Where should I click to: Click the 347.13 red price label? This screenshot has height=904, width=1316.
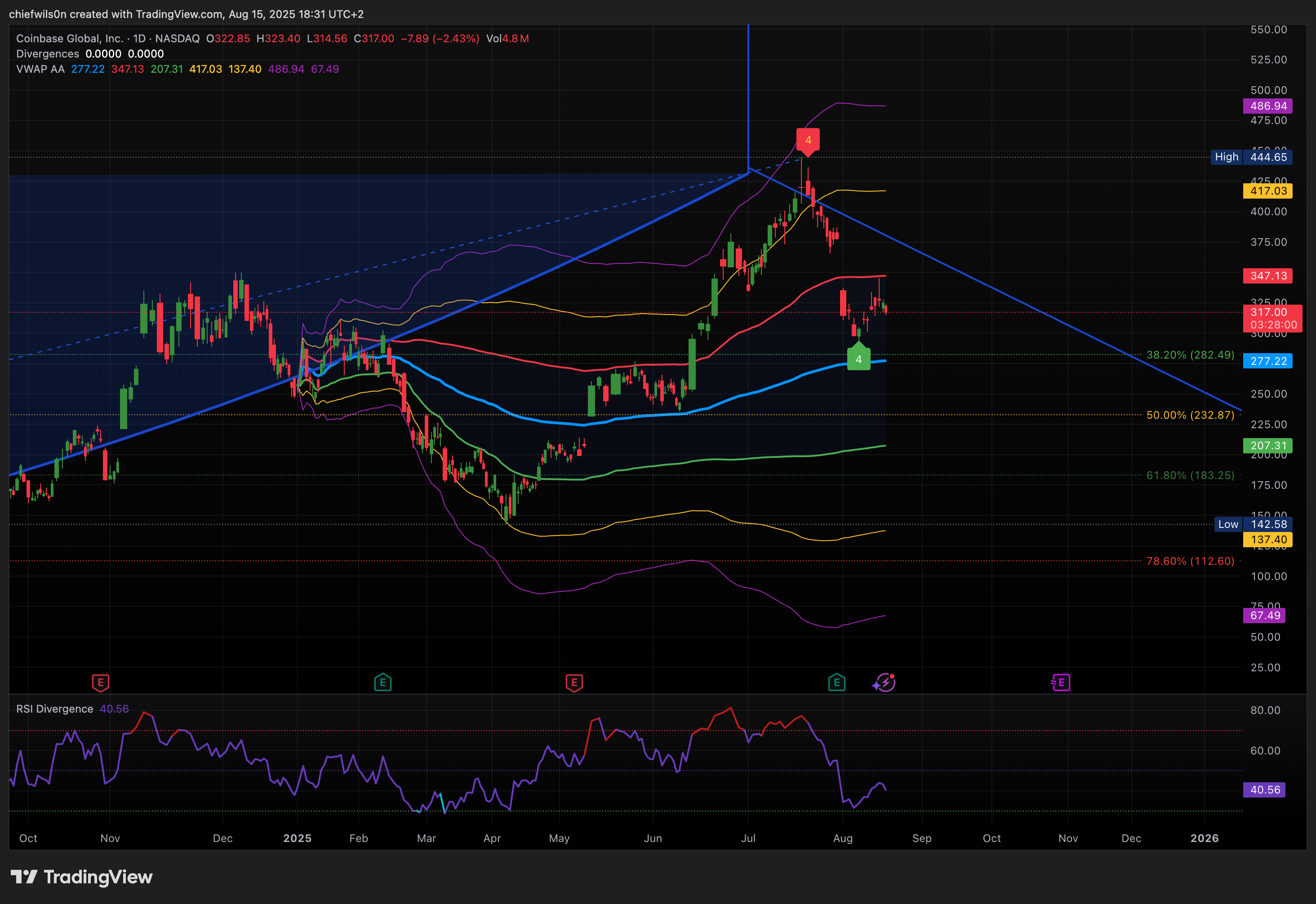click(x=1268, y=276)
